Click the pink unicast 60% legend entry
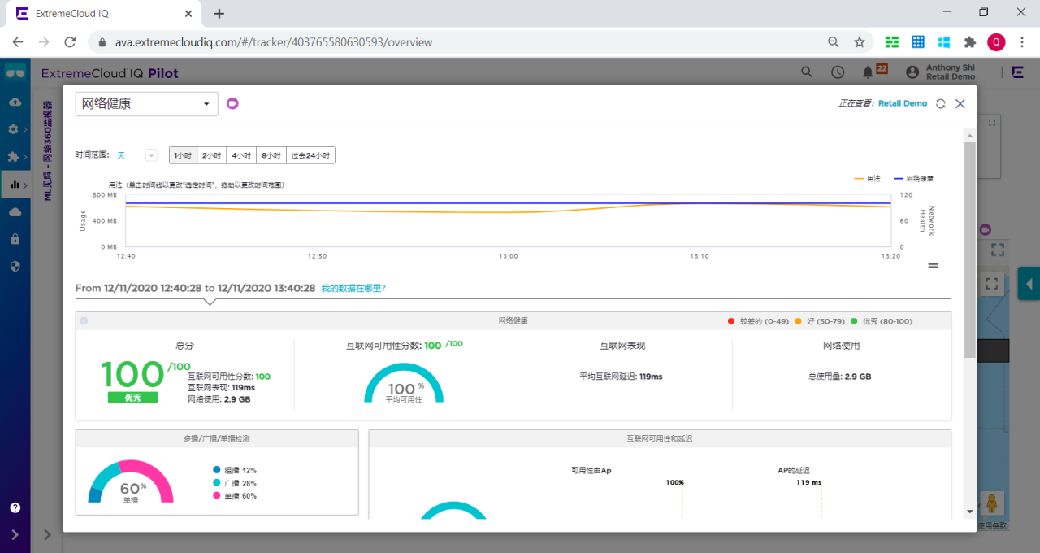Screen dimensions: 1040x553 tap(235, 496)
